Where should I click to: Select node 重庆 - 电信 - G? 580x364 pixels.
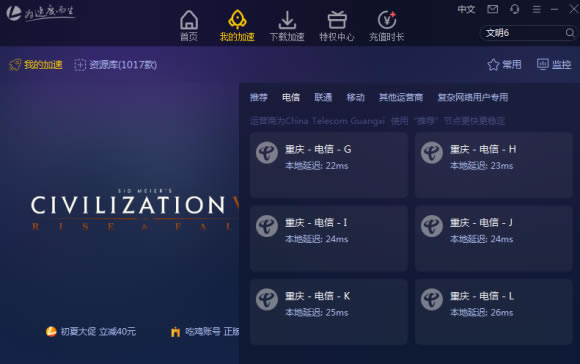tap(329, 165)
